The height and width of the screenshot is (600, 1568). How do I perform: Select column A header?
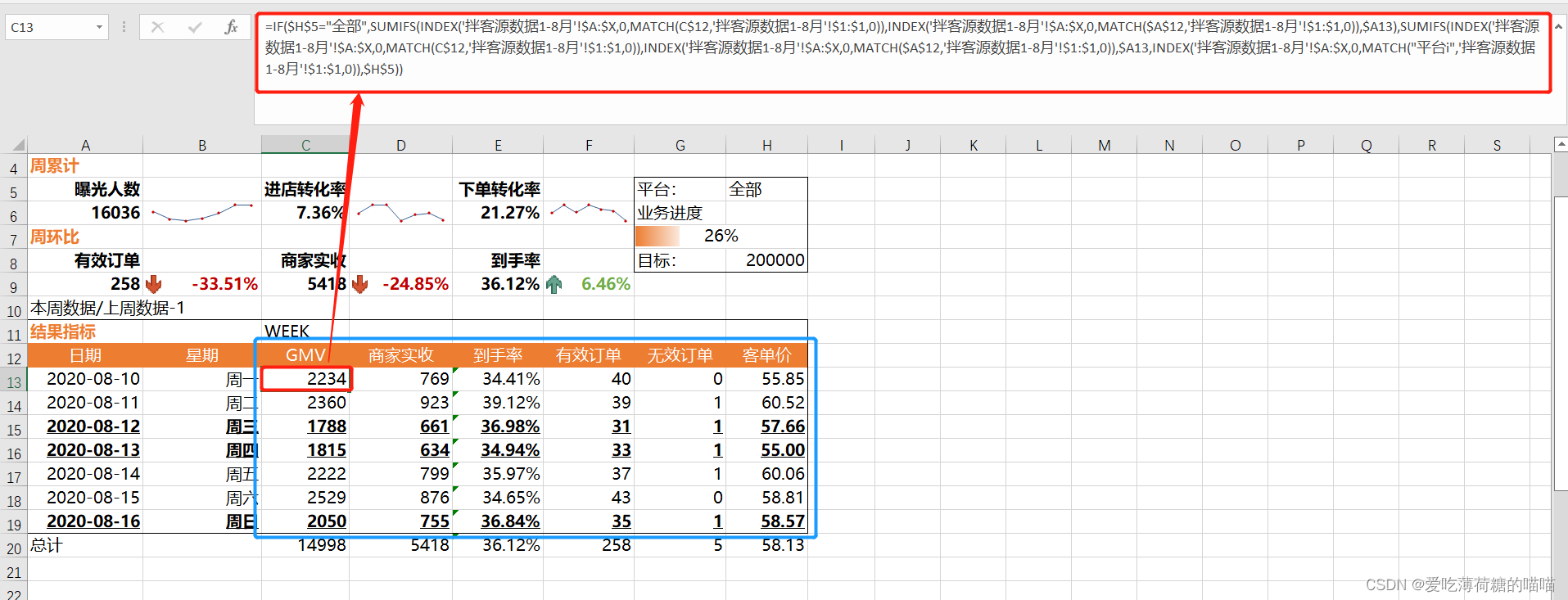tap(85, 146)
